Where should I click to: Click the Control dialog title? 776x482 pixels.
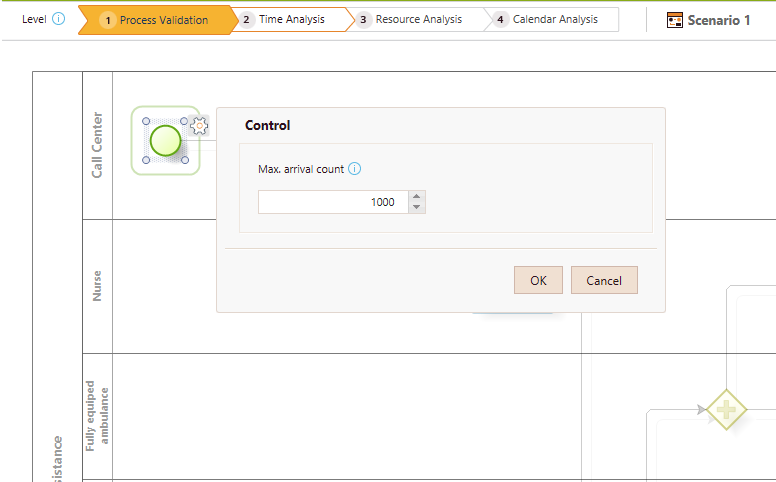pyautogui.click(x=267, y=125)
